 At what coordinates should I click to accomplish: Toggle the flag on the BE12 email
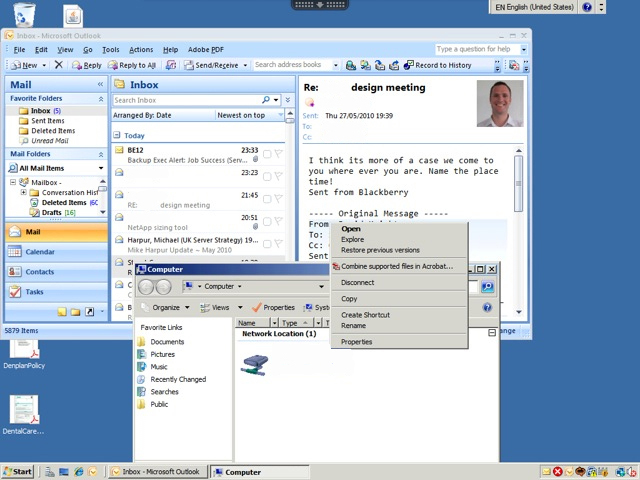(x=278, y=154)
